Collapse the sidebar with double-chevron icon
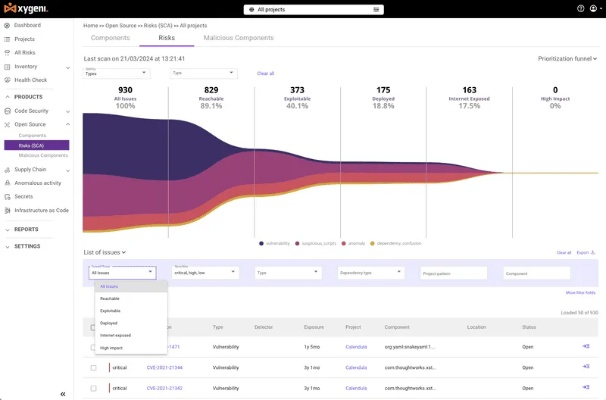 click(x=63, y=393)
